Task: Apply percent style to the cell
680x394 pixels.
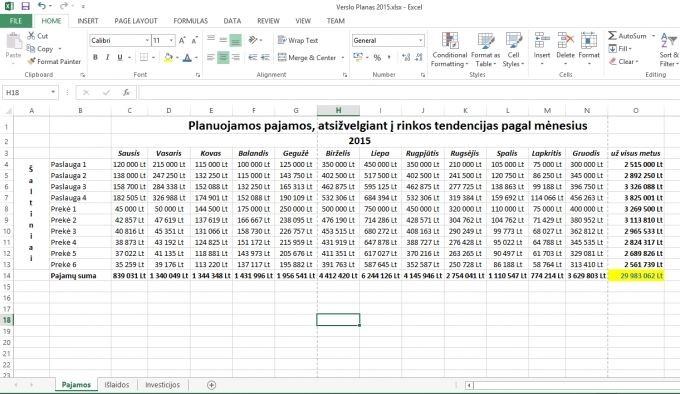Action: click(377, 57)
